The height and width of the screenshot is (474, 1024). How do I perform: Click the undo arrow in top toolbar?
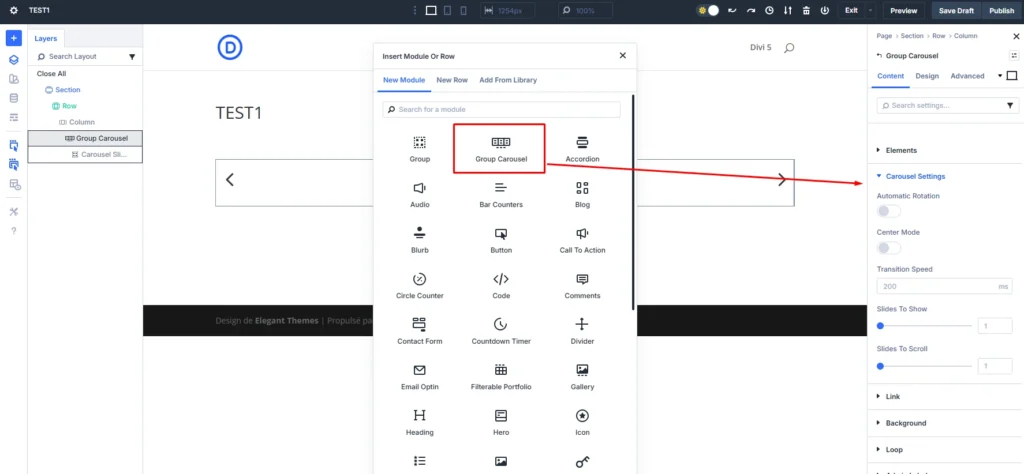pos(733,10)
